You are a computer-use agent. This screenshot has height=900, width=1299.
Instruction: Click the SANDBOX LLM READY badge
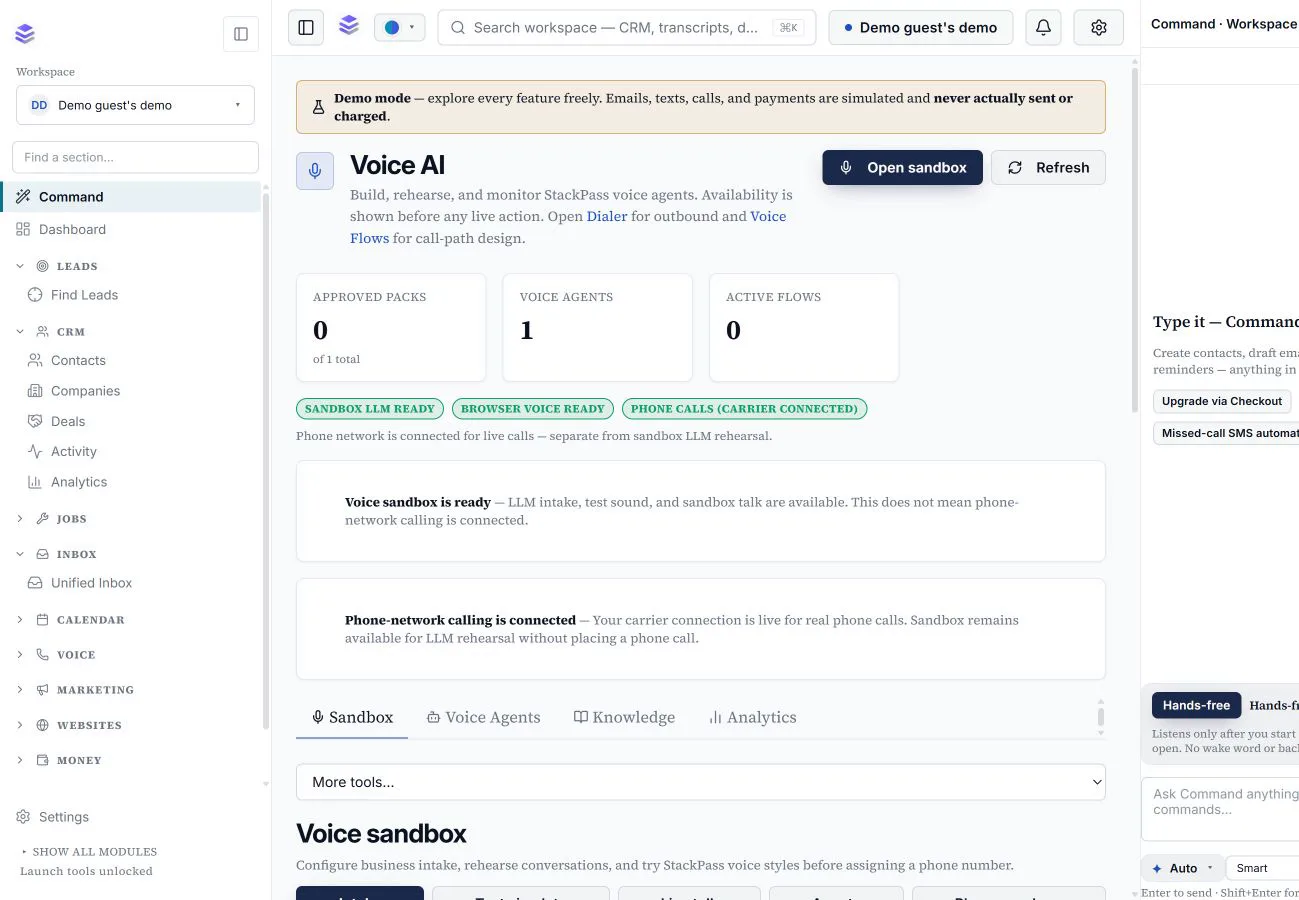pos(369,408)
